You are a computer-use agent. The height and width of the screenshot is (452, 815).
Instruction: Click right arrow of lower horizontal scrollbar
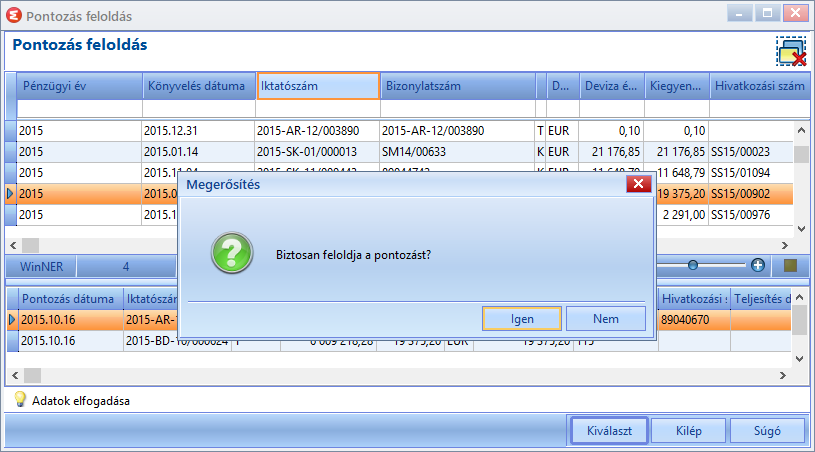click(x=783, y=375)
